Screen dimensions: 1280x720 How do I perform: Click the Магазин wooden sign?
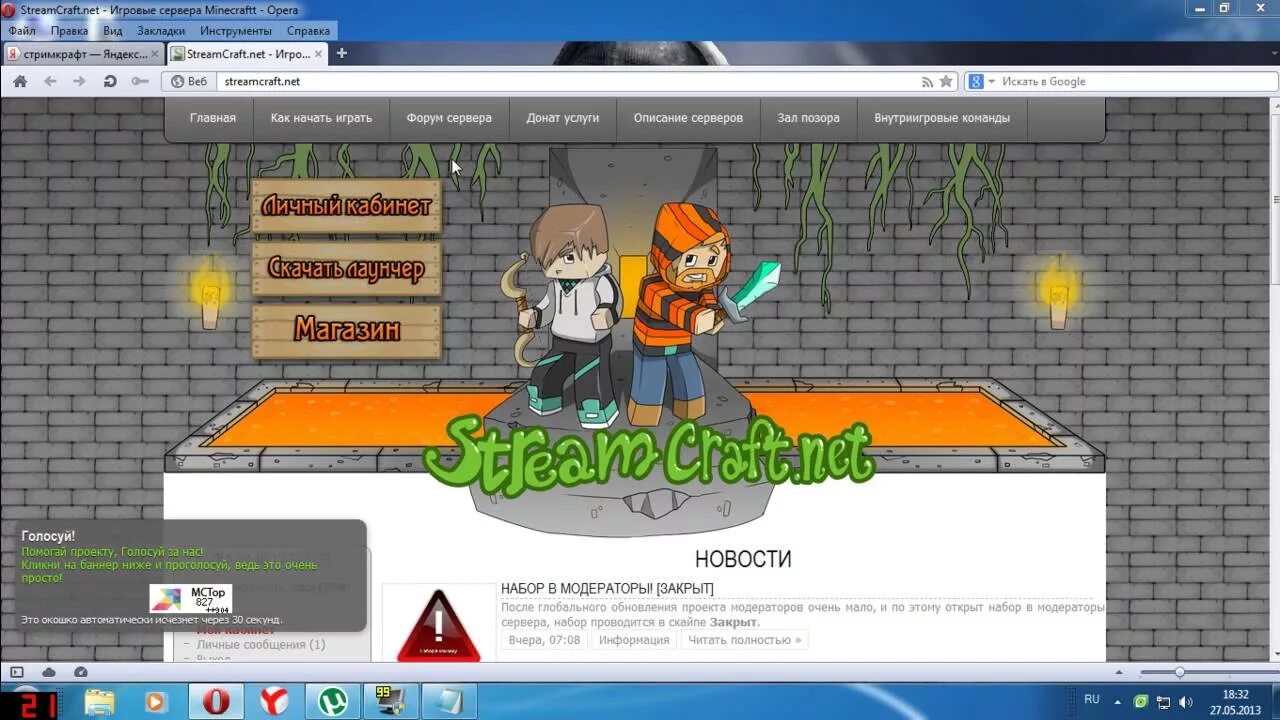point(346,330)
